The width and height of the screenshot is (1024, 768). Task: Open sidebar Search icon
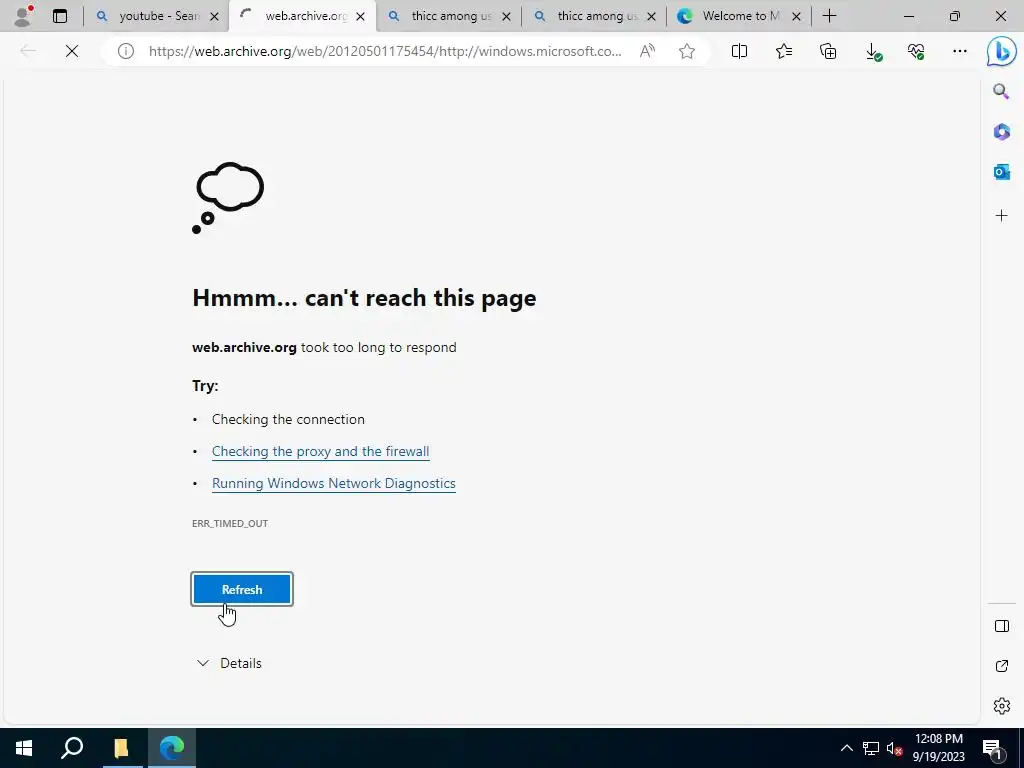tap(1001, 91)
